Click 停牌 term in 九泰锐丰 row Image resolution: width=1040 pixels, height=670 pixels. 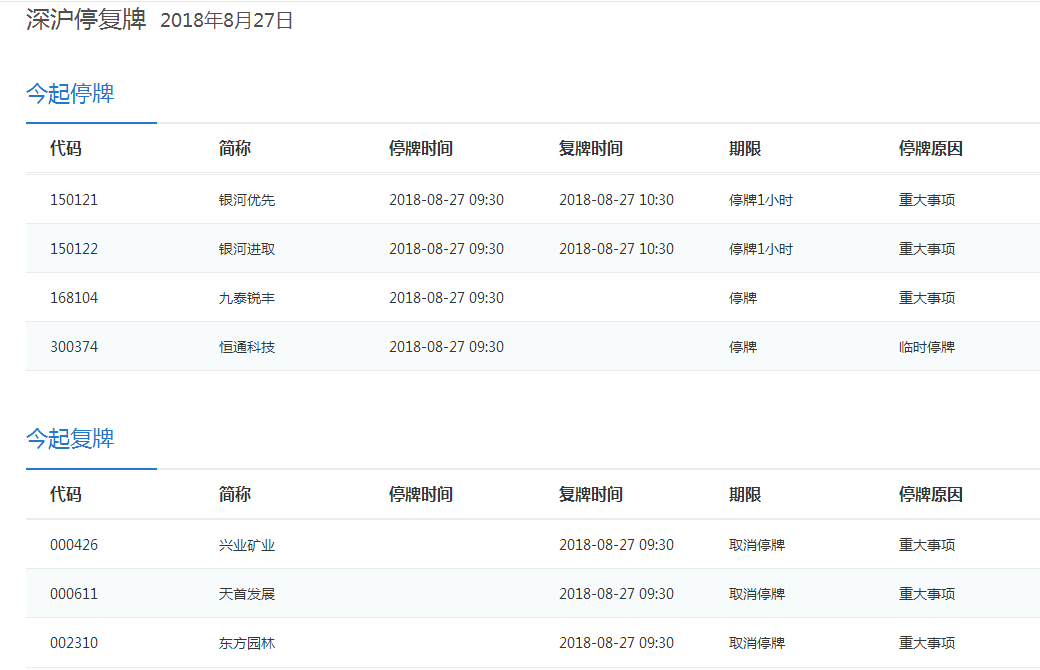point(743,298)
